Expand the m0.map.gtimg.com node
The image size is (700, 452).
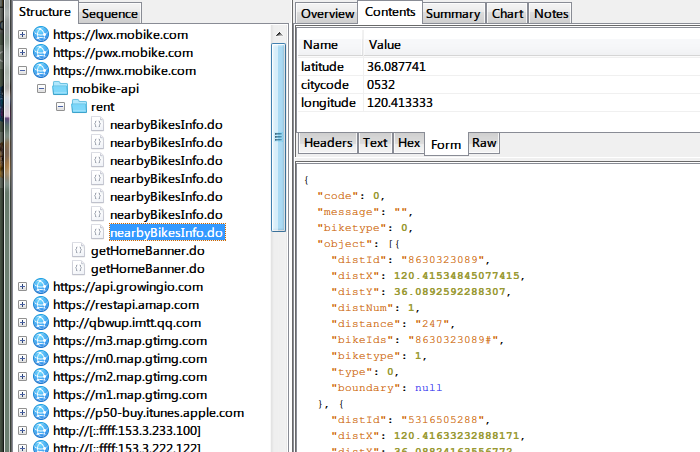pos(22,359)
